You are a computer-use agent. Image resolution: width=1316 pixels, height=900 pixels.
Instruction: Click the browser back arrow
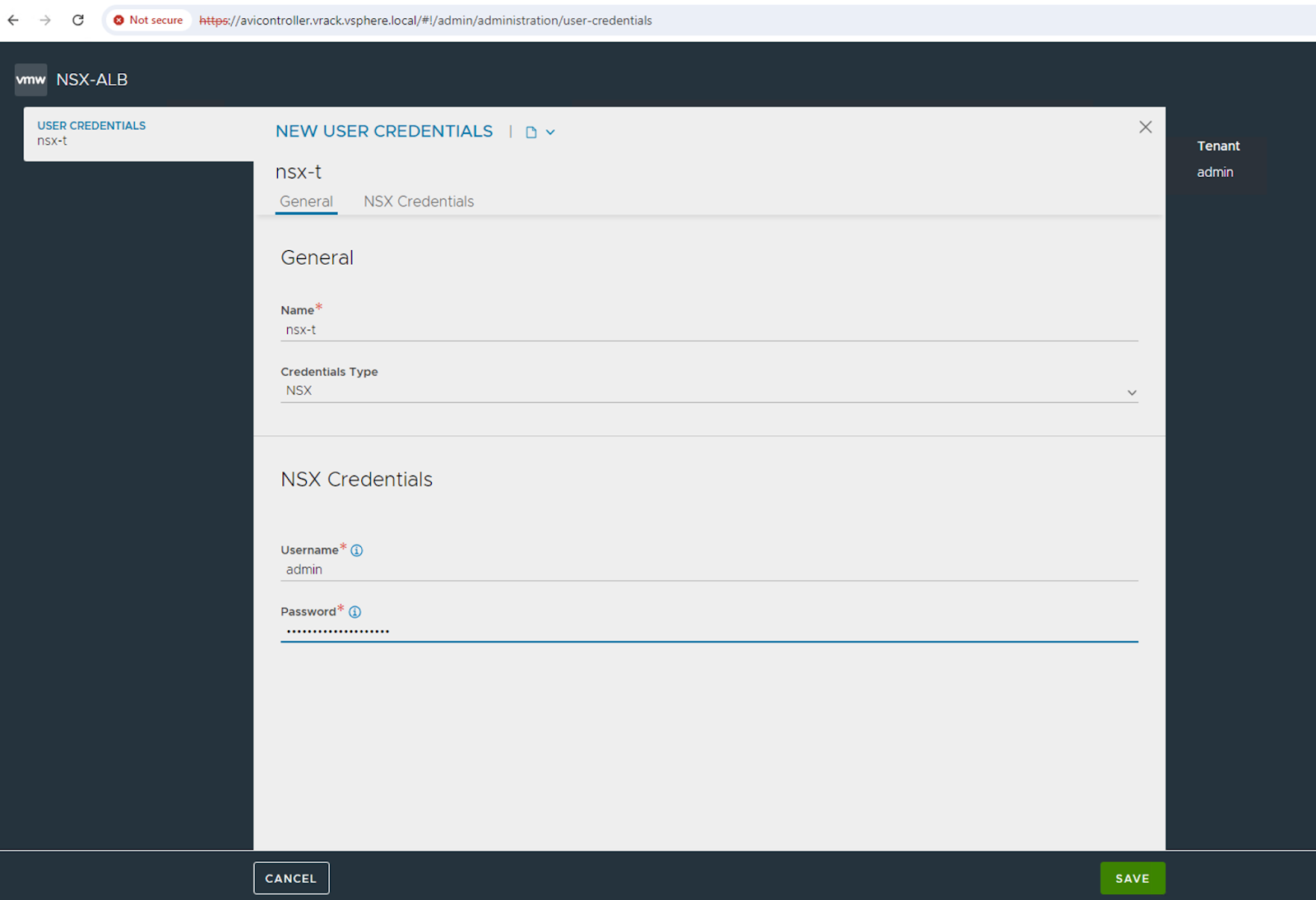(13, 20)
